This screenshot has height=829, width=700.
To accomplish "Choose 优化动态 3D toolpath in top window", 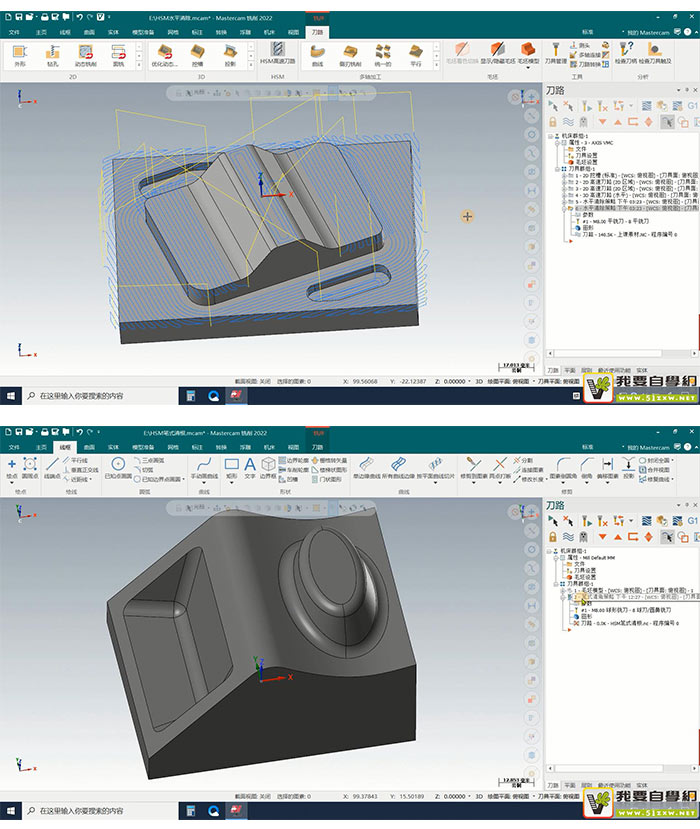I will [x=164, y=56].
